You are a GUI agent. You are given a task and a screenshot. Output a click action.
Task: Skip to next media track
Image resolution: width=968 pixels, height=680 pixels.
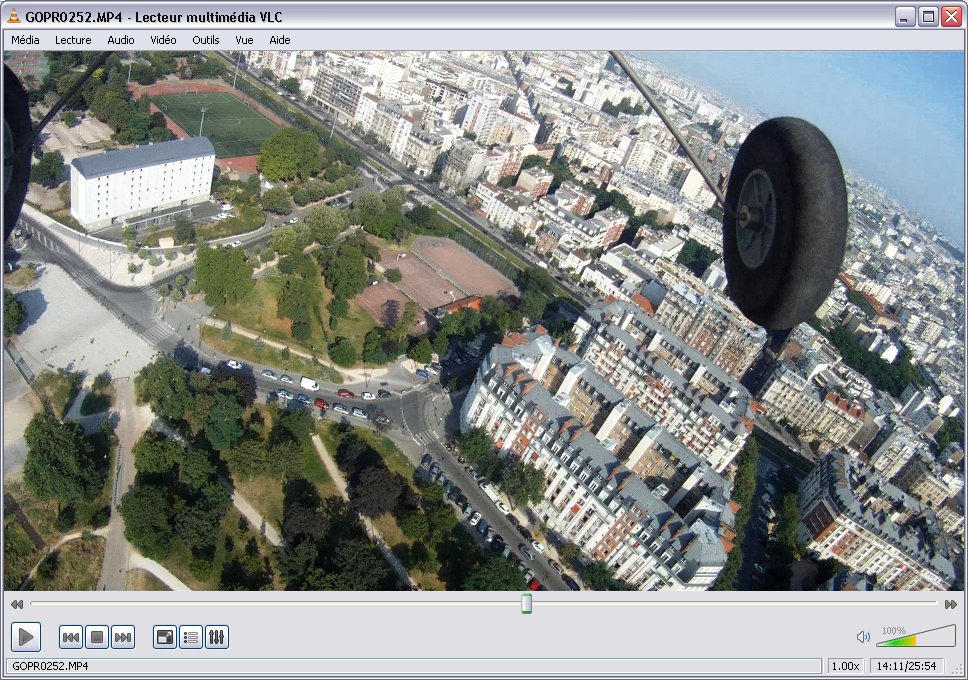point(123,637)
